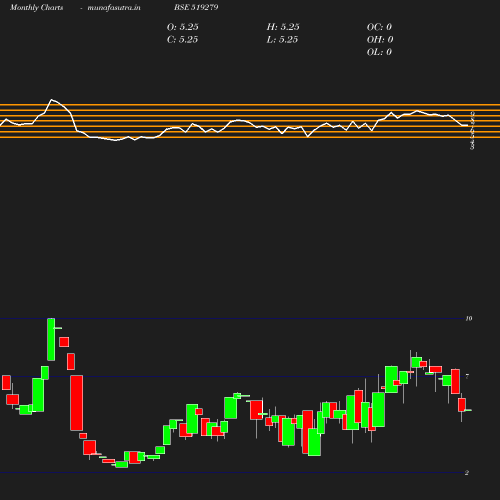Click the 'BSE 519279' symbol label
The image size is (500, 500).
(x=196, y=7)
